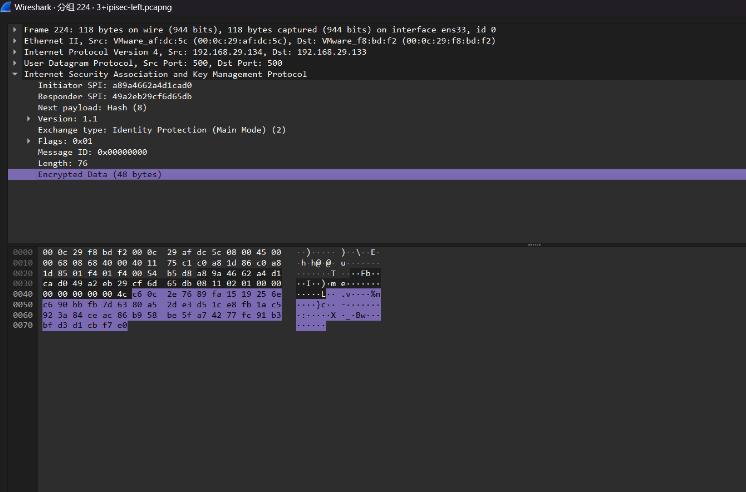This screenshot has width=746, height=492.
Task: Click hex offset 0070 label
Action: (x=23, y=325)
